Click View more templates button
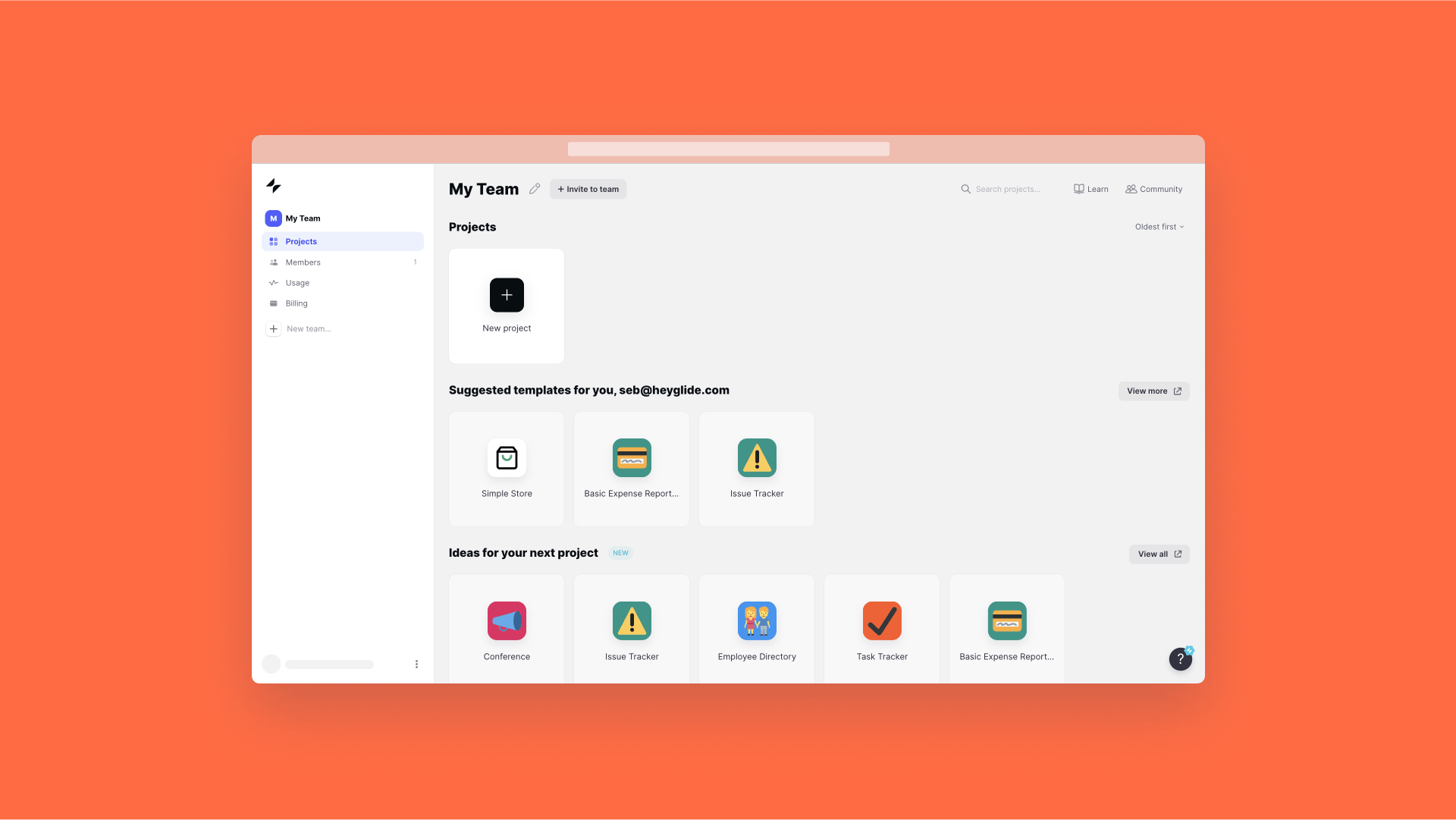Image resolution: width=1456 pixels, height=820 pixels. point(1153,391)
